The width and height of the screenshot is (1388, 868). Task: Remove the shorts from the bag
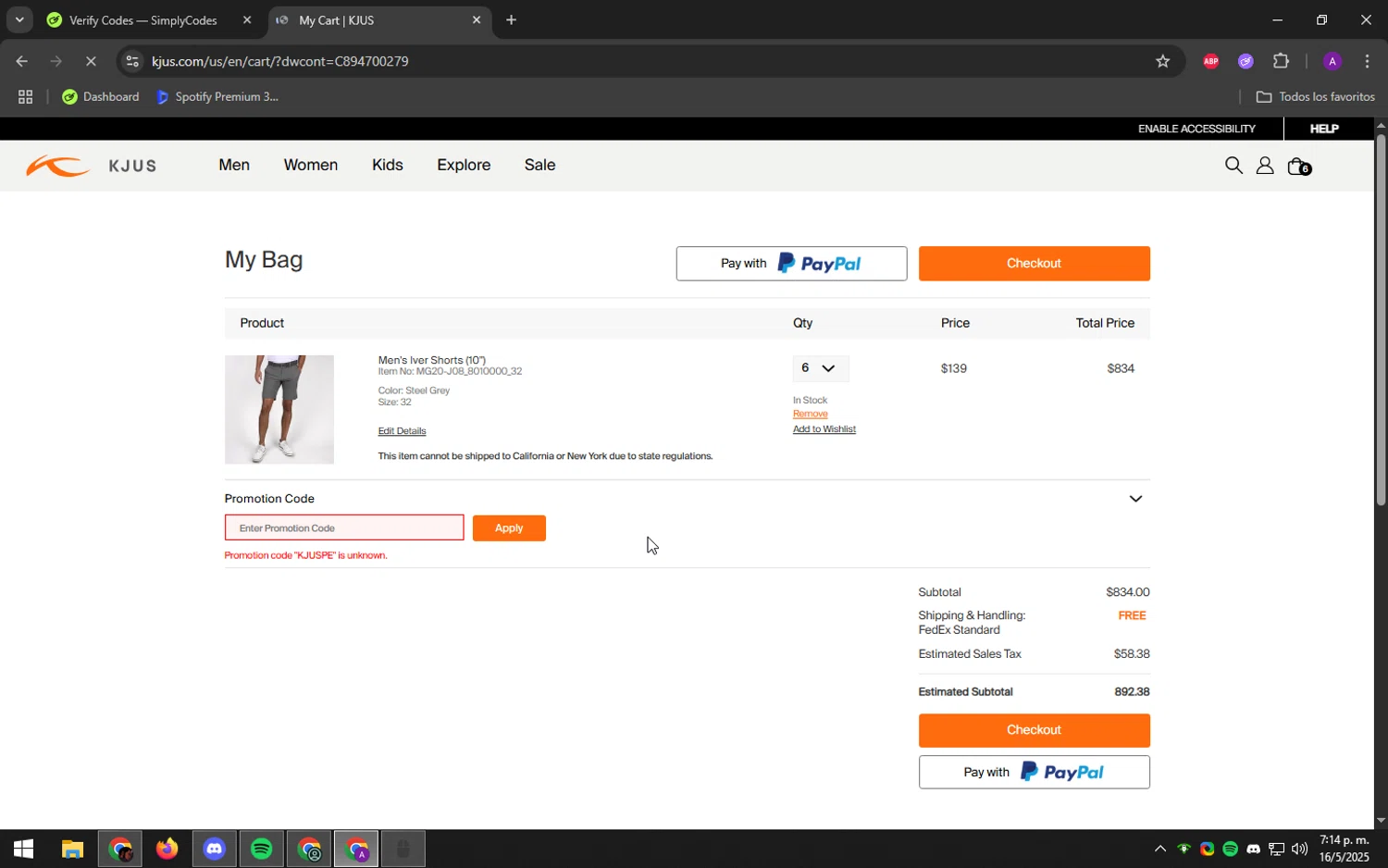[x=811, y=414]
